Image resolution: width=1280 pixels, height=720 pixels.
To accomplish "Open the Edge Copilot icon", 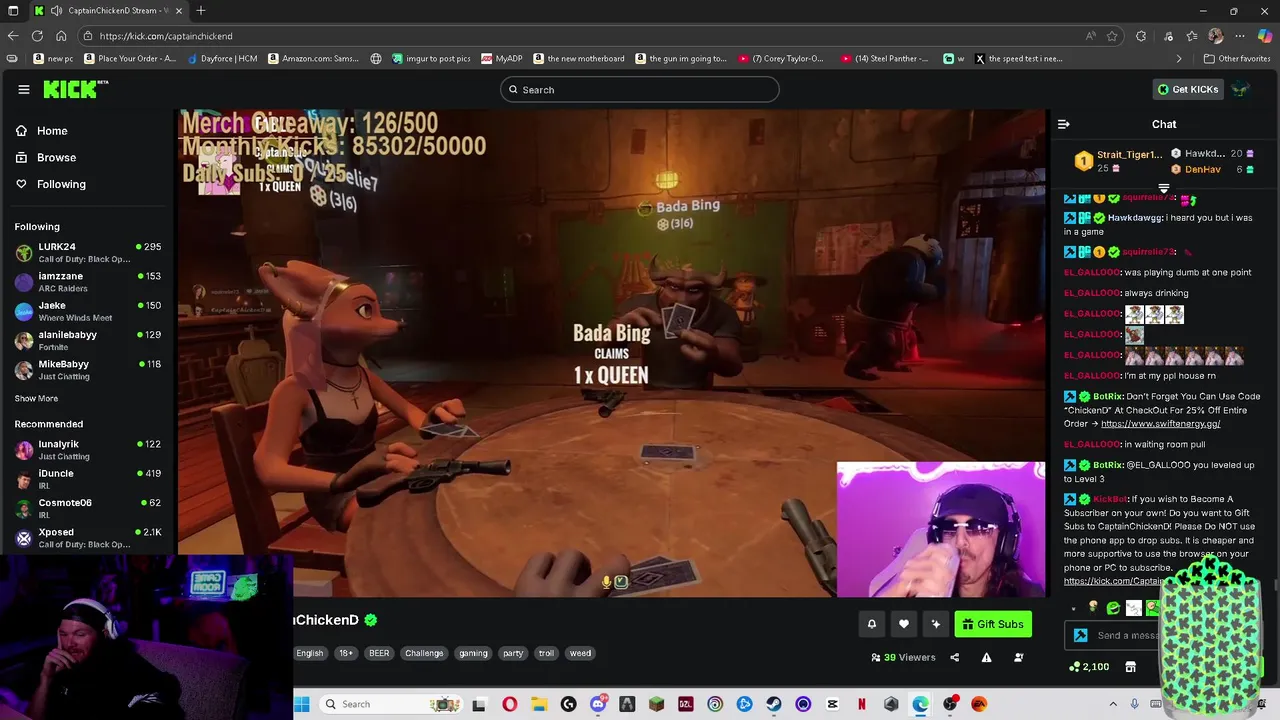I will point(1265,36).
